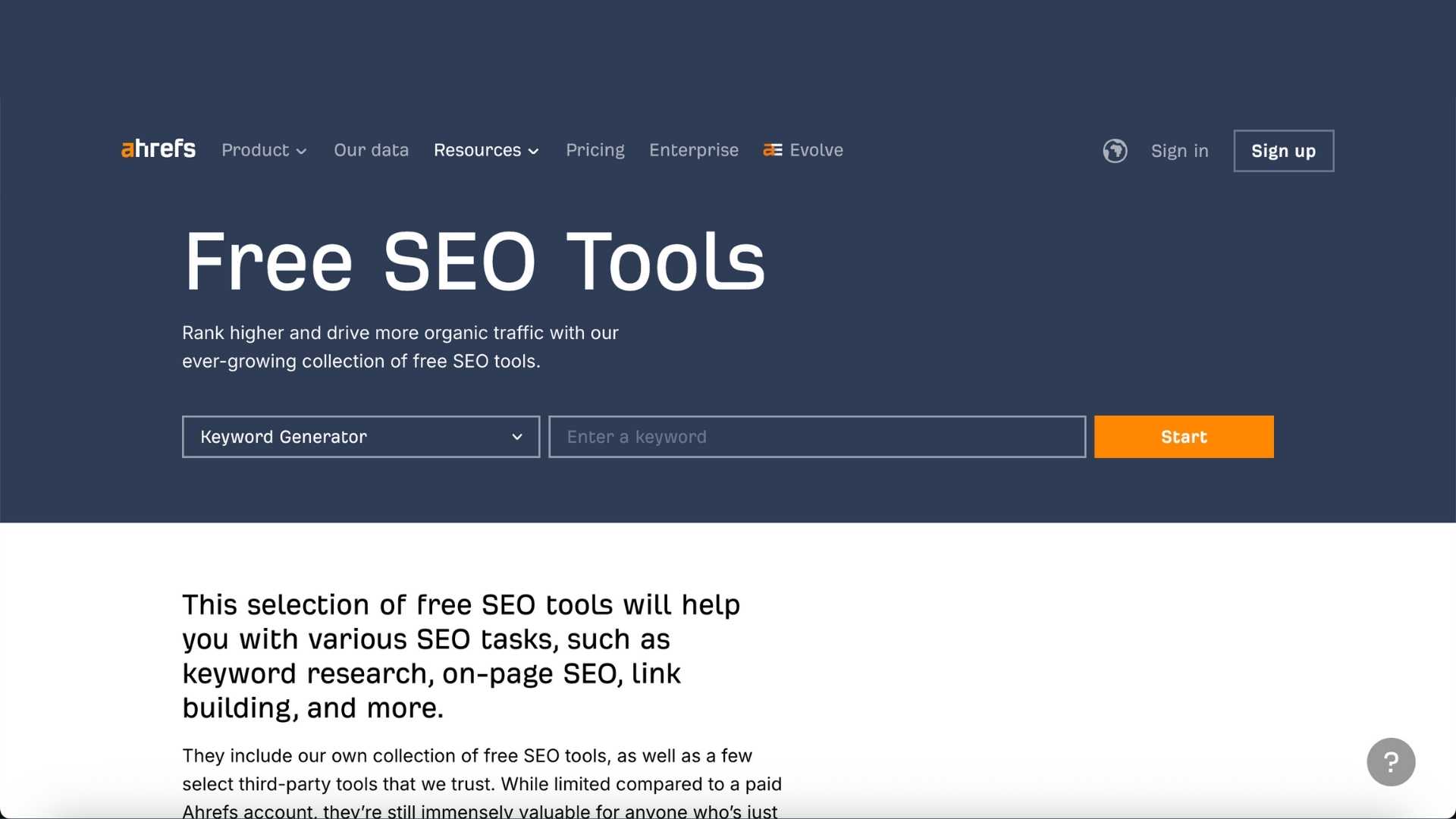Click the chevron next to Product
Screen dimensions: 1456x819
(302, 151)
